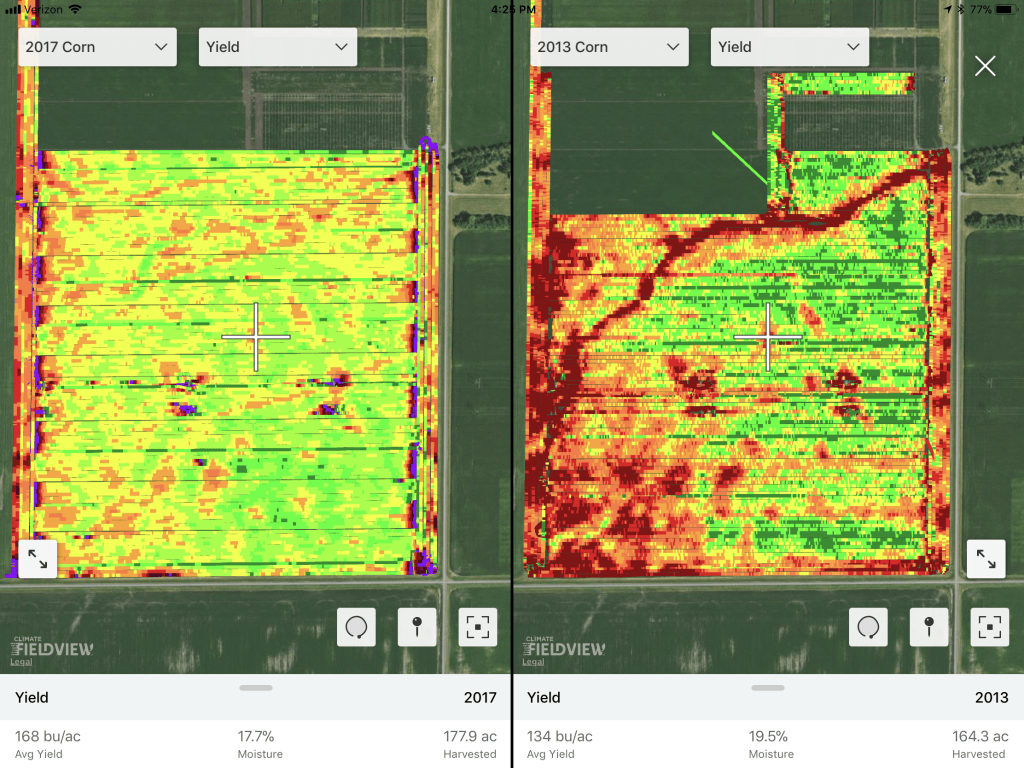Viewport: 1024px width, 768px height.
Task: Open the Legal link under the 2013 map
Action: pyautogui.click(x=533, y=662)
